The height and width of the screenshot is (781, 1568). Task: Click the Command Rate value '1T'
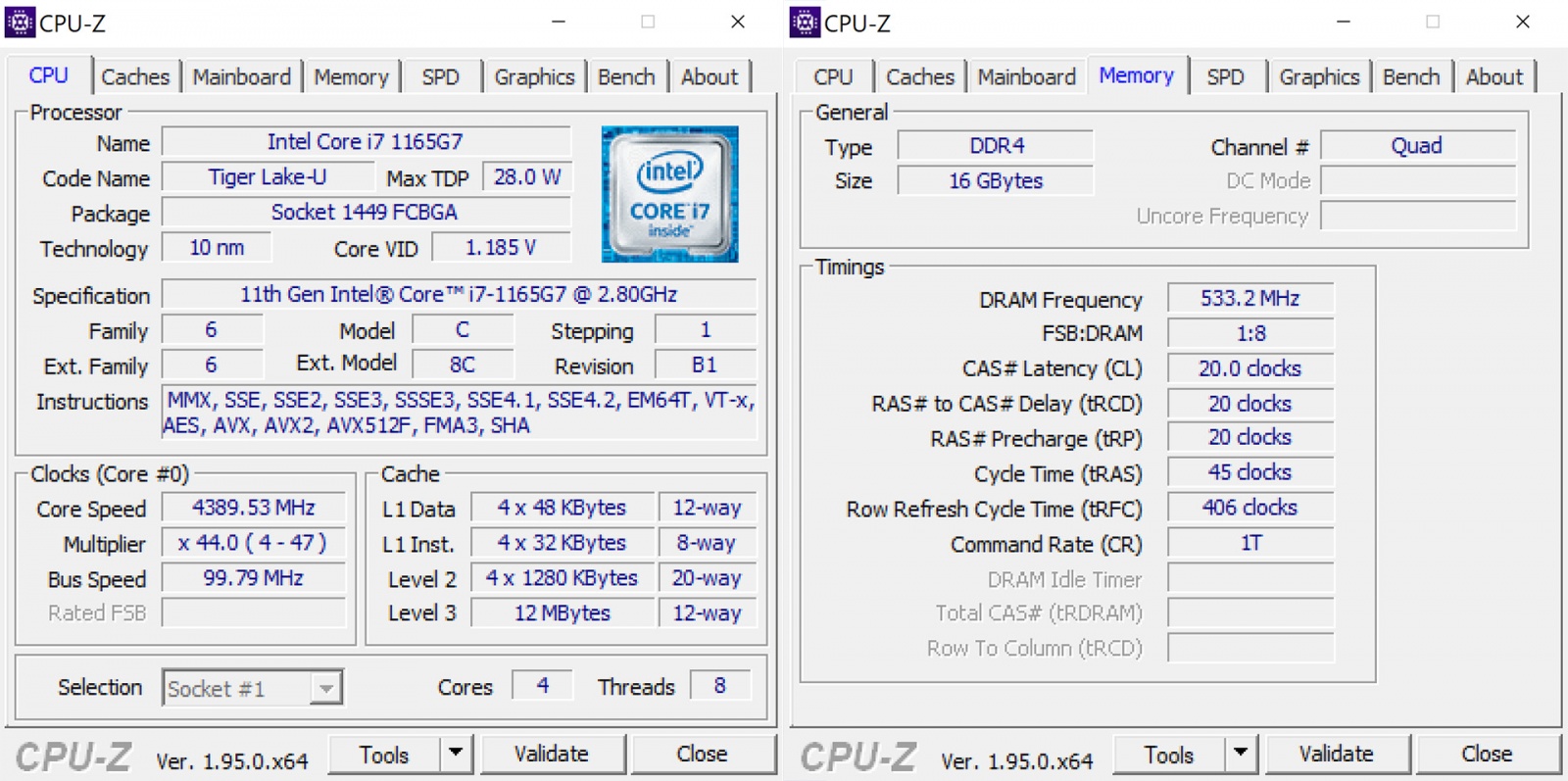tap(1250, 544)
